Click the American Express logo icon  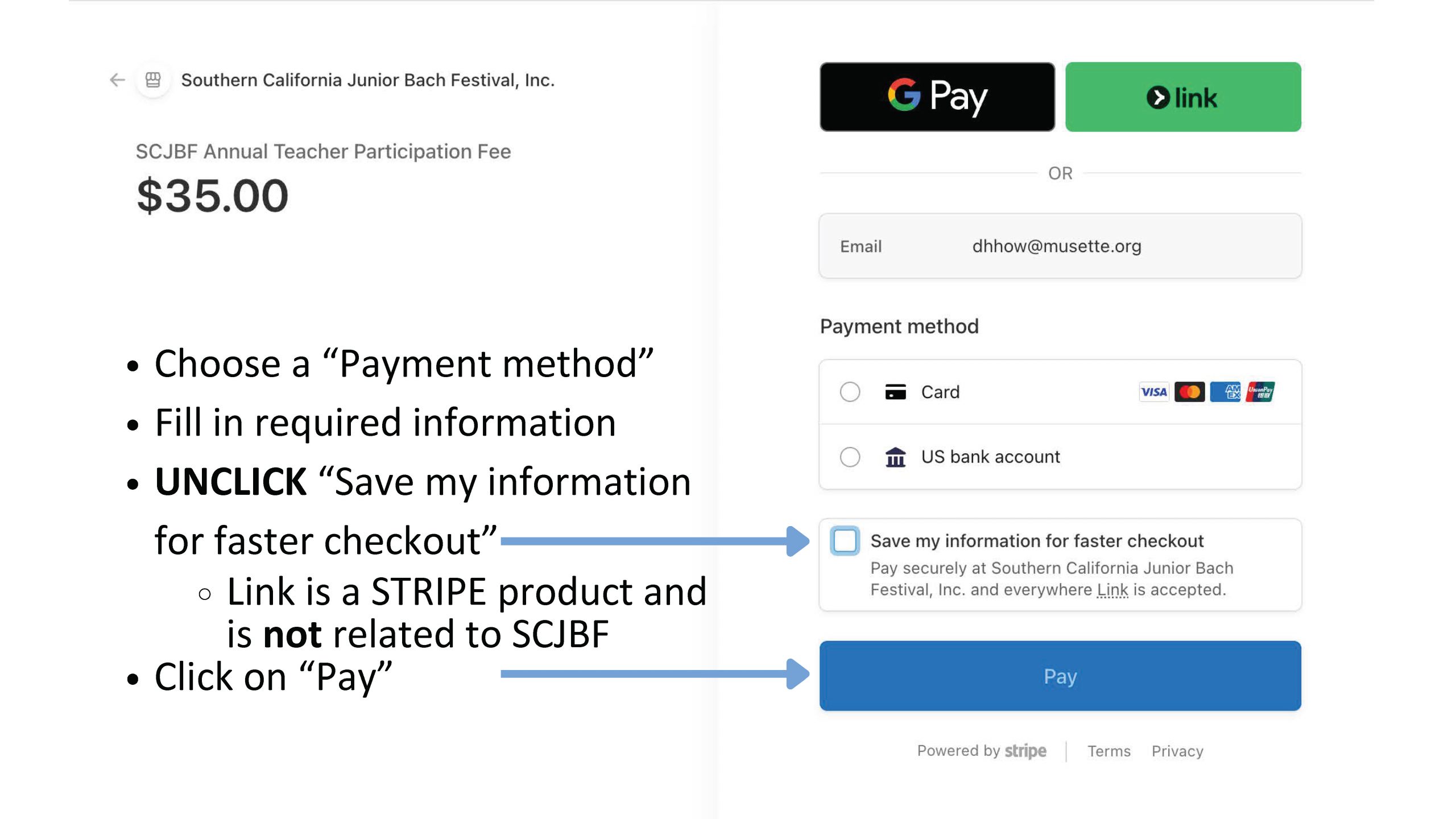(1225, 392)
